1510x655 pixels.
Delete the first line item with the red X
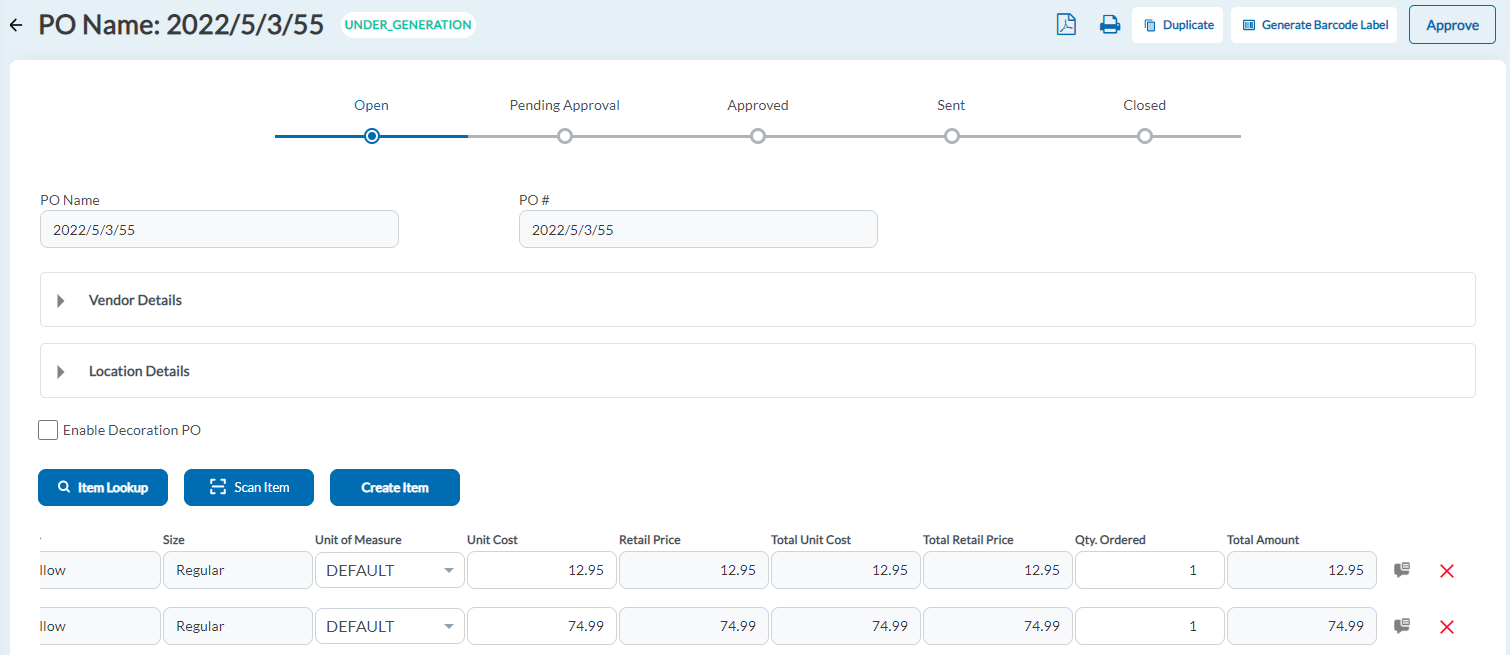[x=1447, y=570]
